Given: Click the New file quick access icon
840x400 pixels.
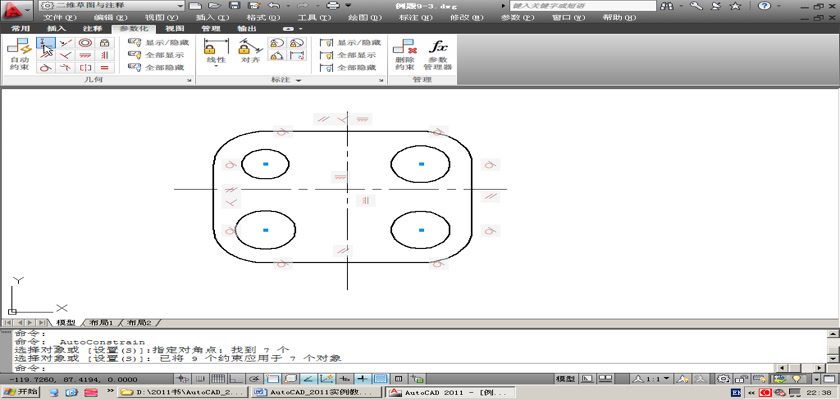Looking at the screenshot, I should pyautogui.click(x=196, y=5).
